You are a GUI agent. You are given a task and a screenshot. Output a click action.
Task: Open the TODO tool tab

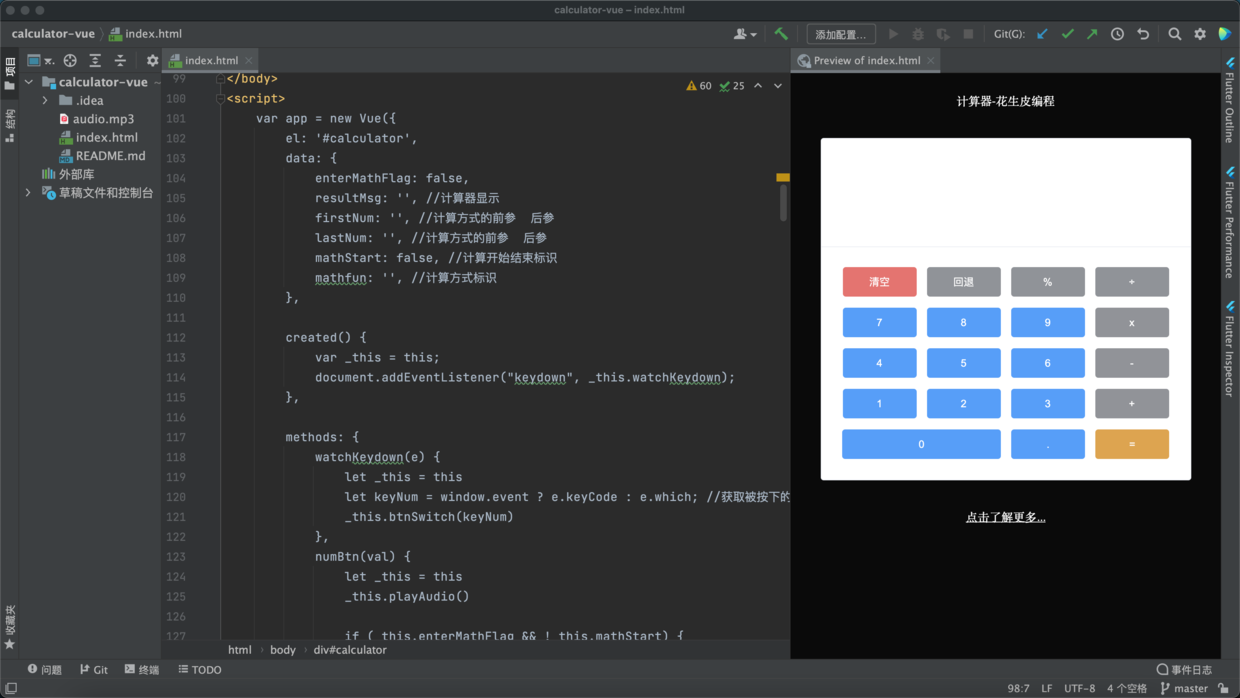click(x=200, y=670)
